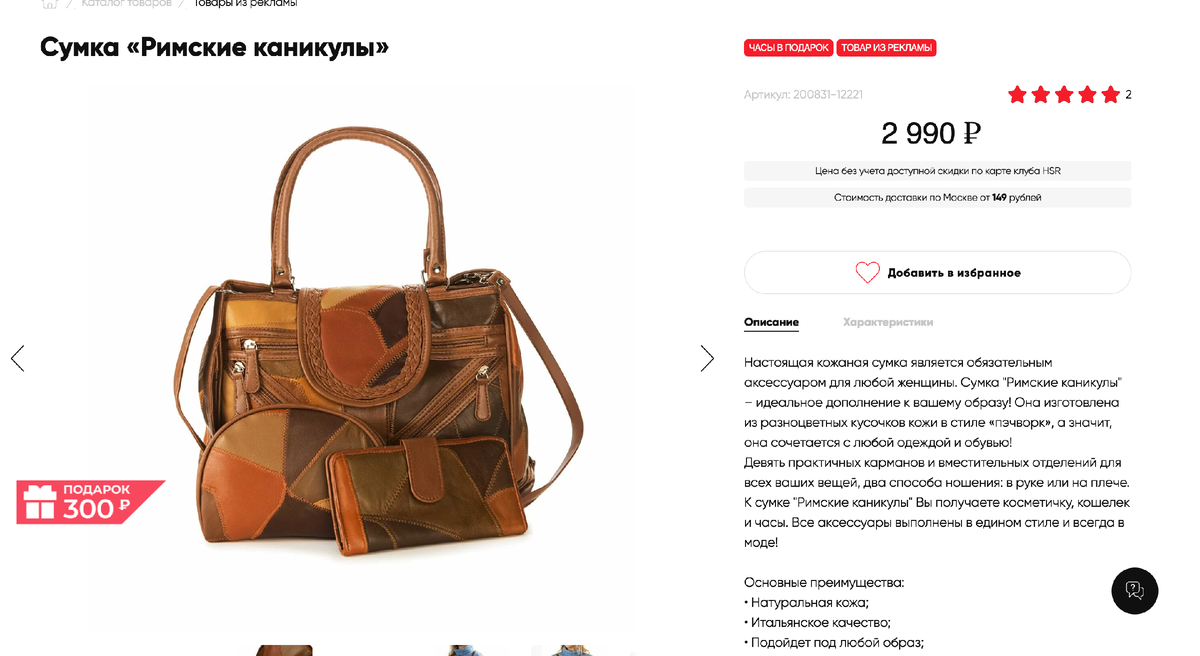Screen dimensions: 1200x656
Task: Open Каталог товаров breadcrumb link
Action: [126, 3]
